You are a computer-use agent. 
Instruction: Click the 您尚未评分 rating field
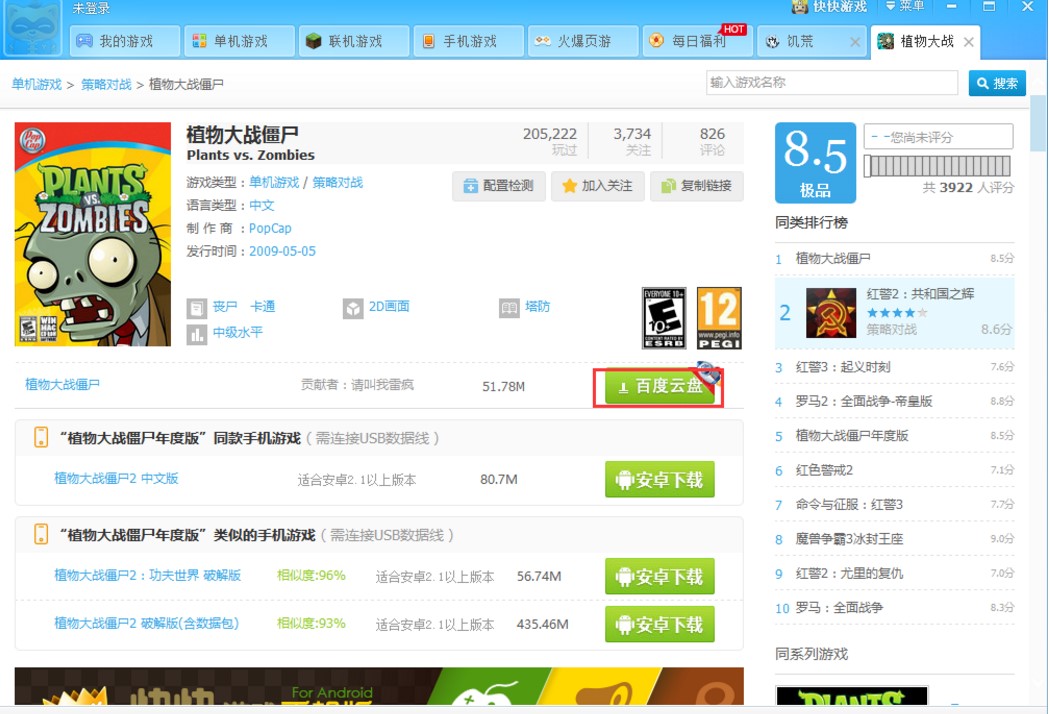click(x=938, y=137)
